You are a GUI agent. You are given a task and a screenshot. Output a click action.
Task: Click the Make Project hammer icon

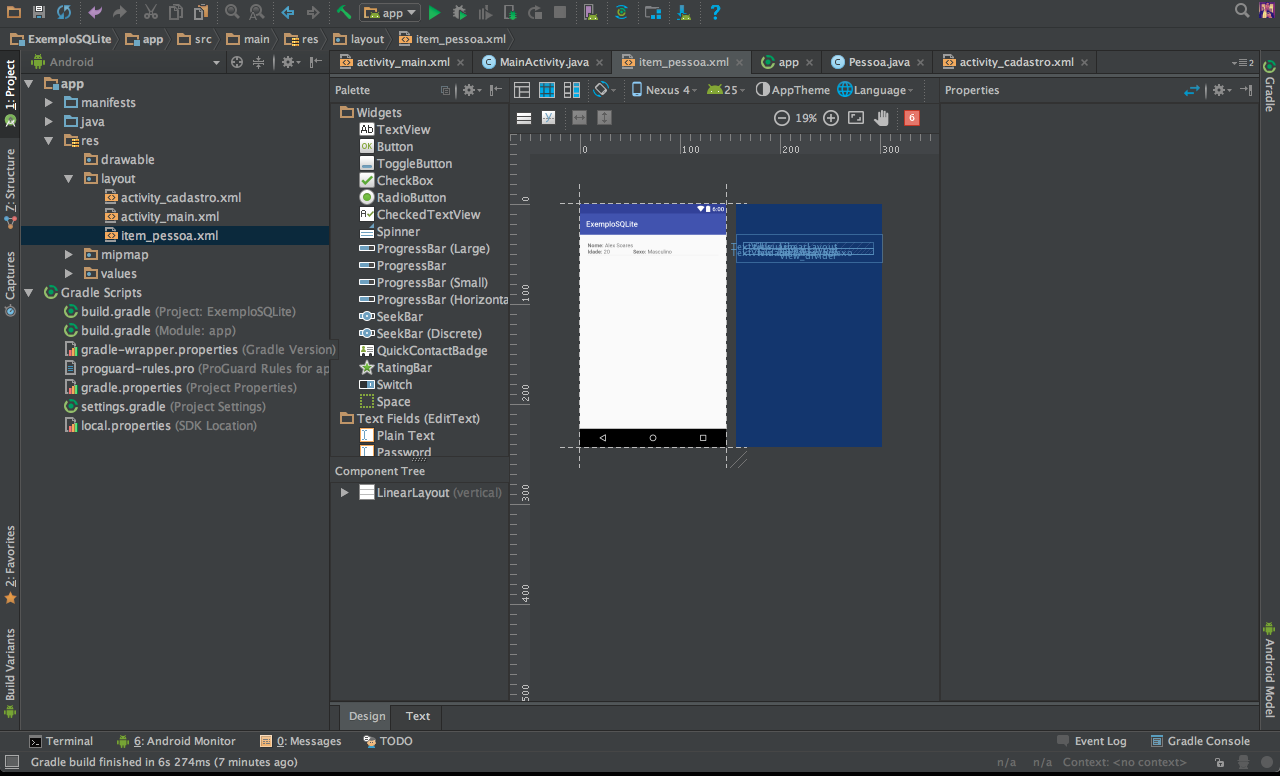(344, 12)
